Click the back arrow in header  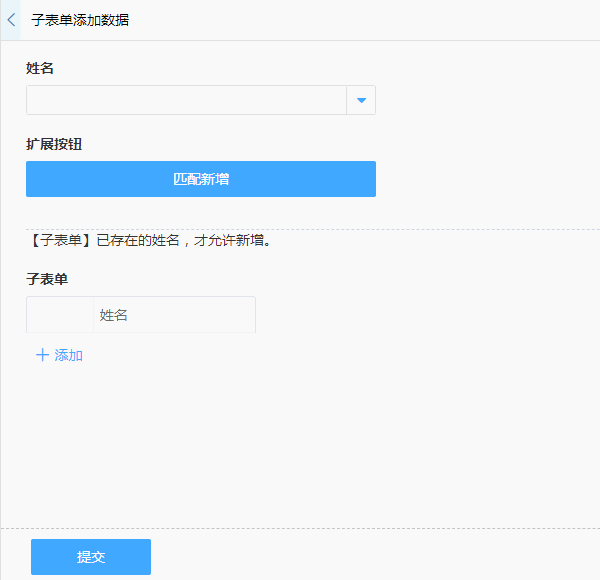point(11,20)
